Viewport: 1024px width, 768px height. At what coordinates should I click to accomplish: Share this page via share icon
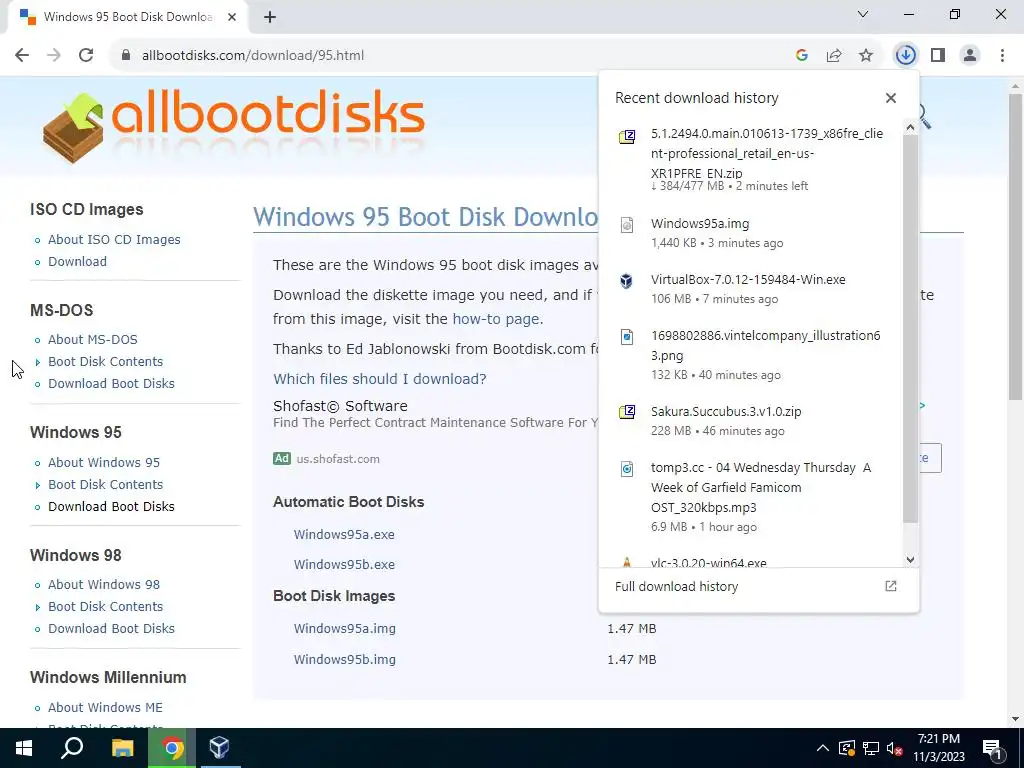834,56
